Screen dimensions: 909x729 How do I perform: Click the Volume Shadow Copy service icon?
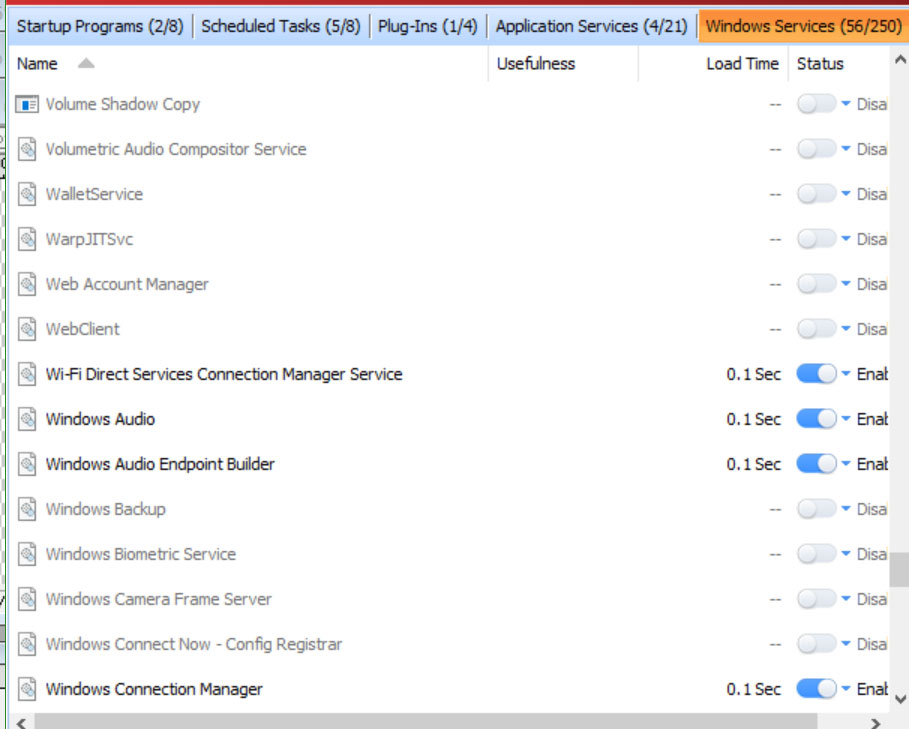coord(27,104)
